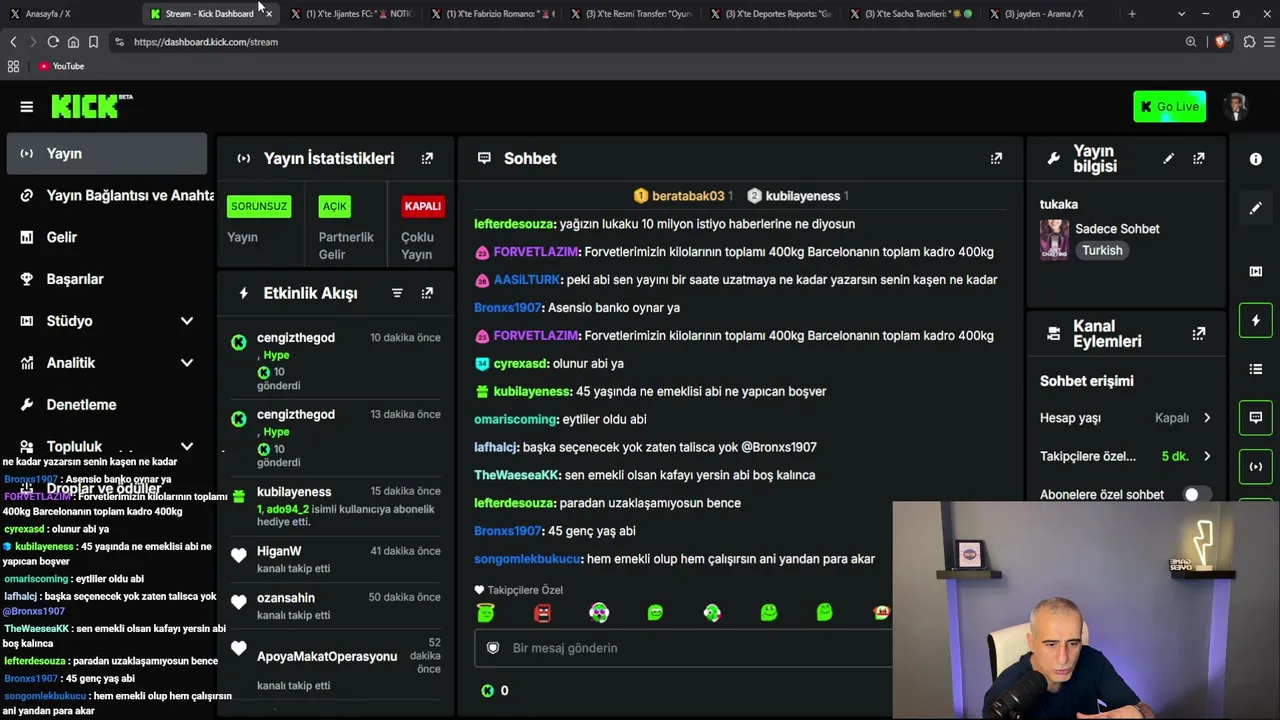Click the list icon in the right rail

click(x=1256, y=369)
